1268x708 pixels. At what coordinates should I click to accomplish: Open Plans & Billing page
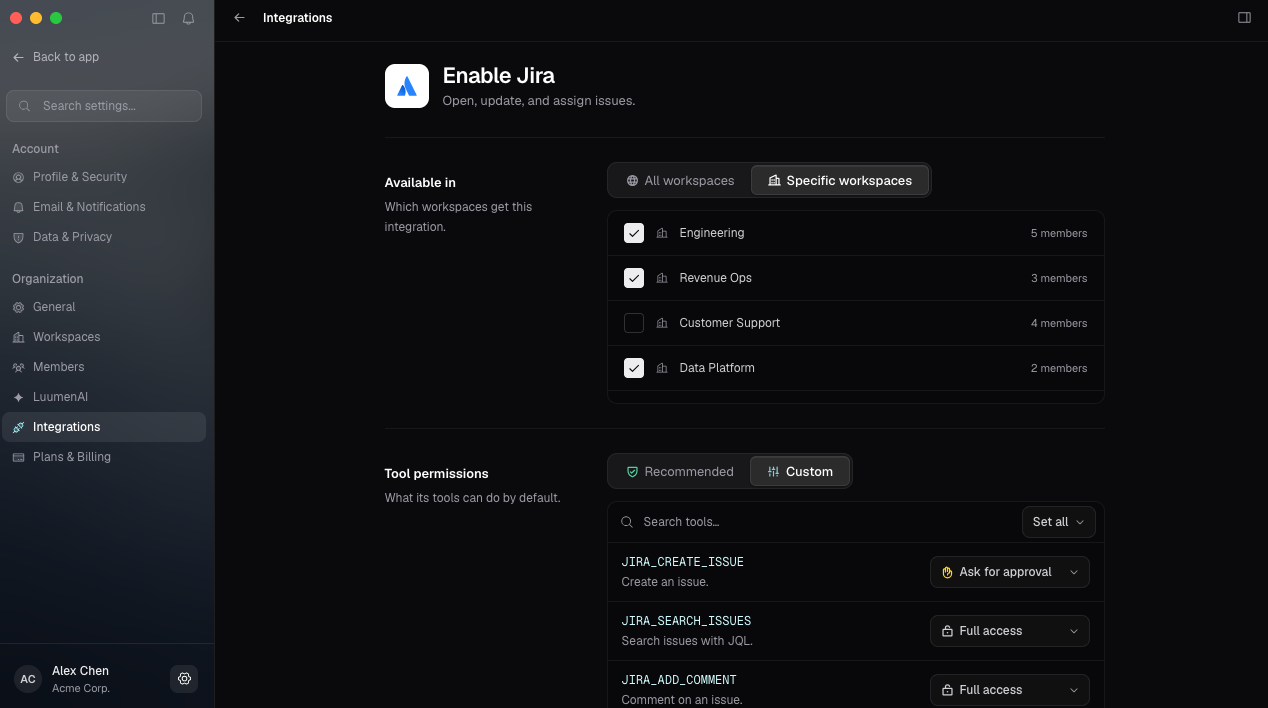click(104, 457)
